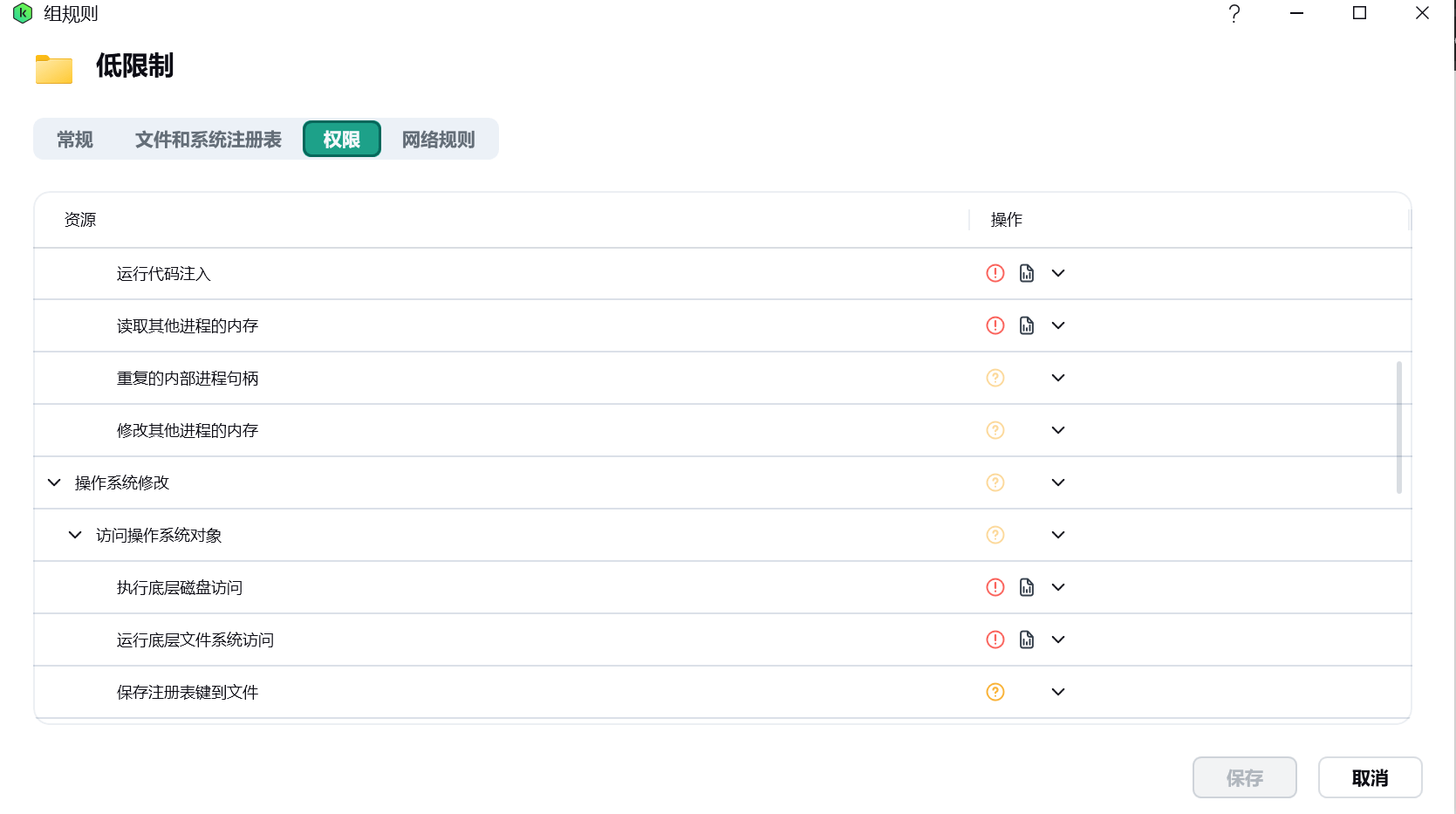
Task: Open the action dropdown for 执行底层磁盘访问
Action: 1058,587
